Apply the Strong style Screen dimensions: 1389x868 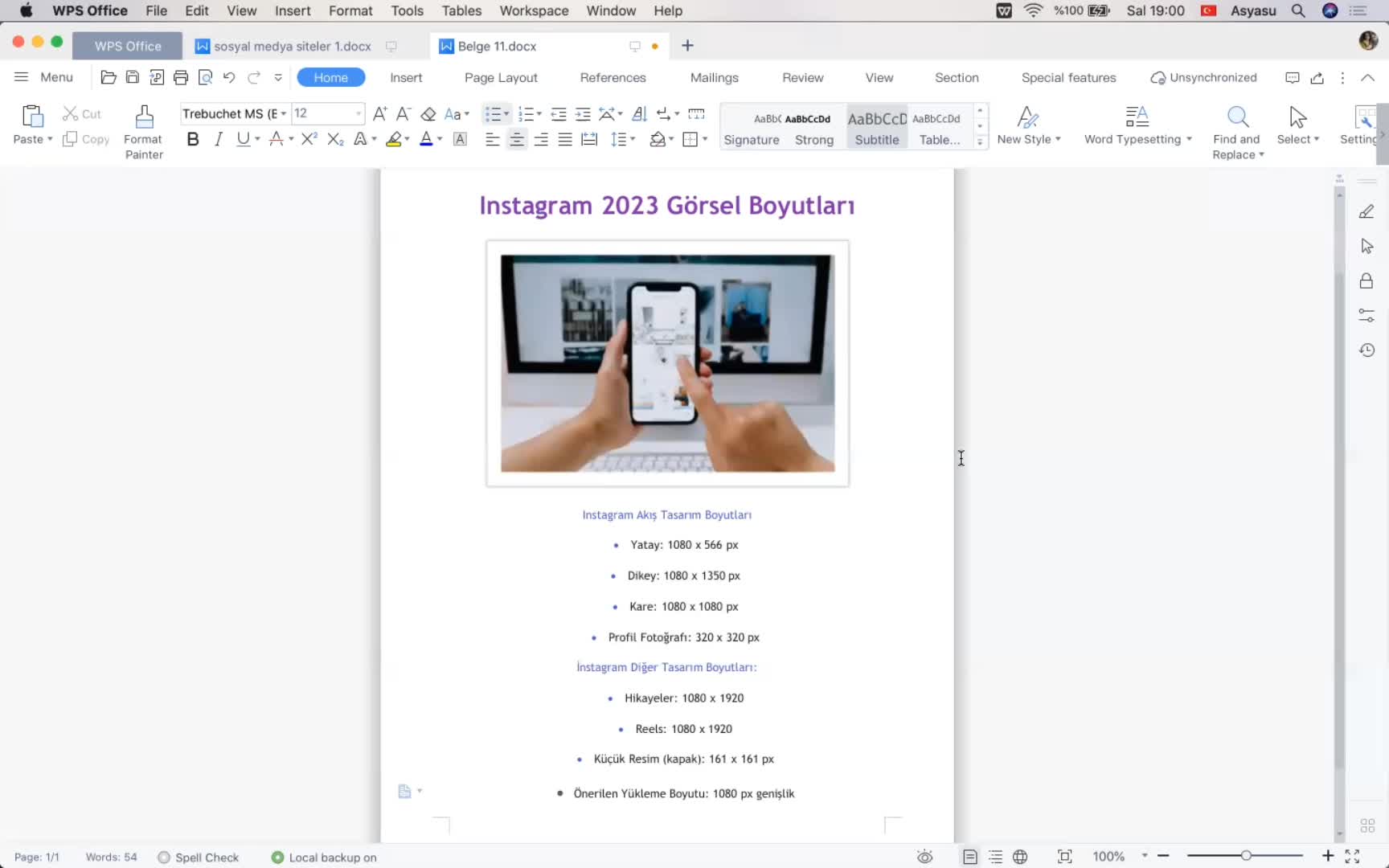point(813,127)
